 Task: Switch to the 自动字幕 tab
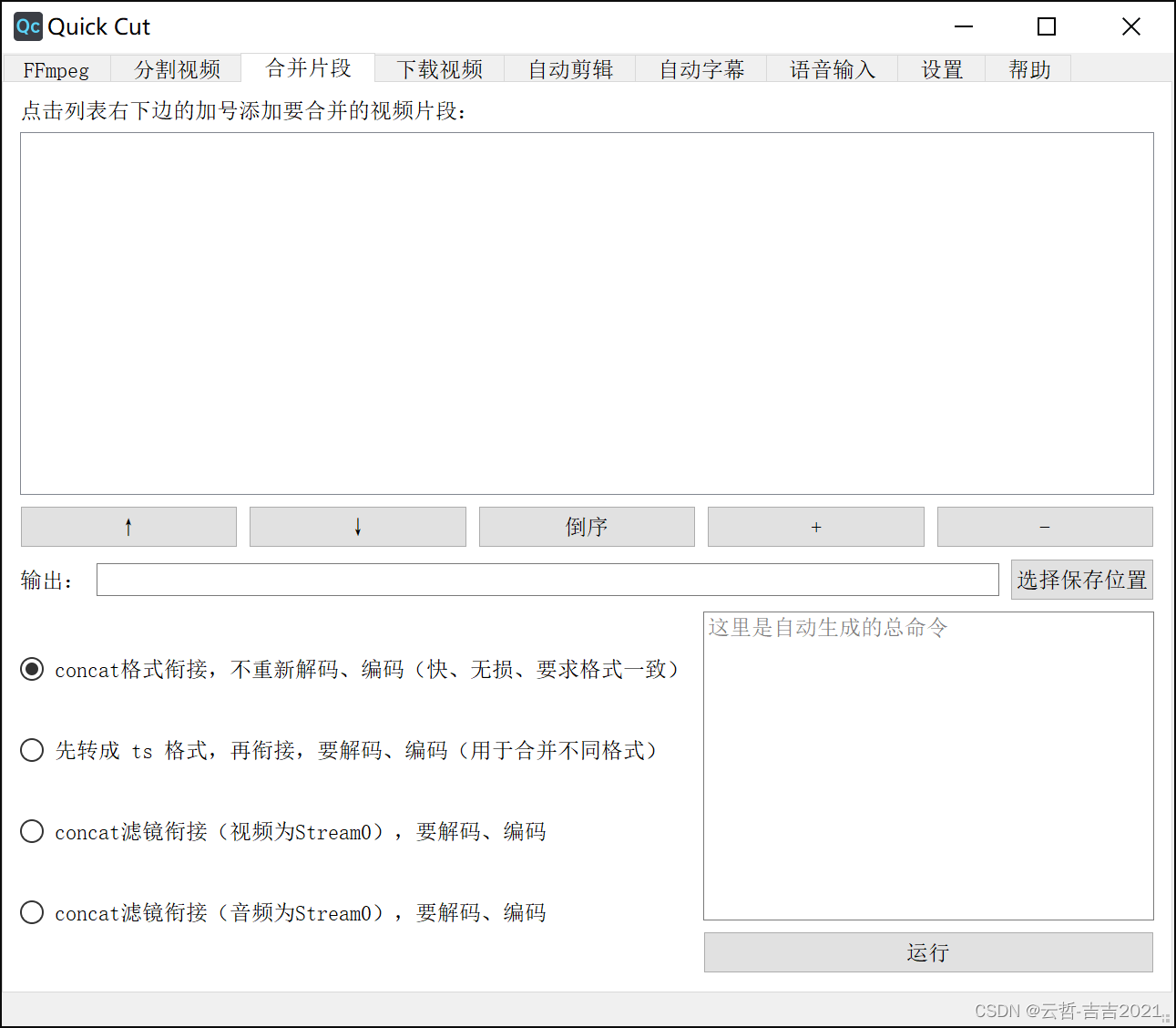pyautogui.click(x=701, y=69)
